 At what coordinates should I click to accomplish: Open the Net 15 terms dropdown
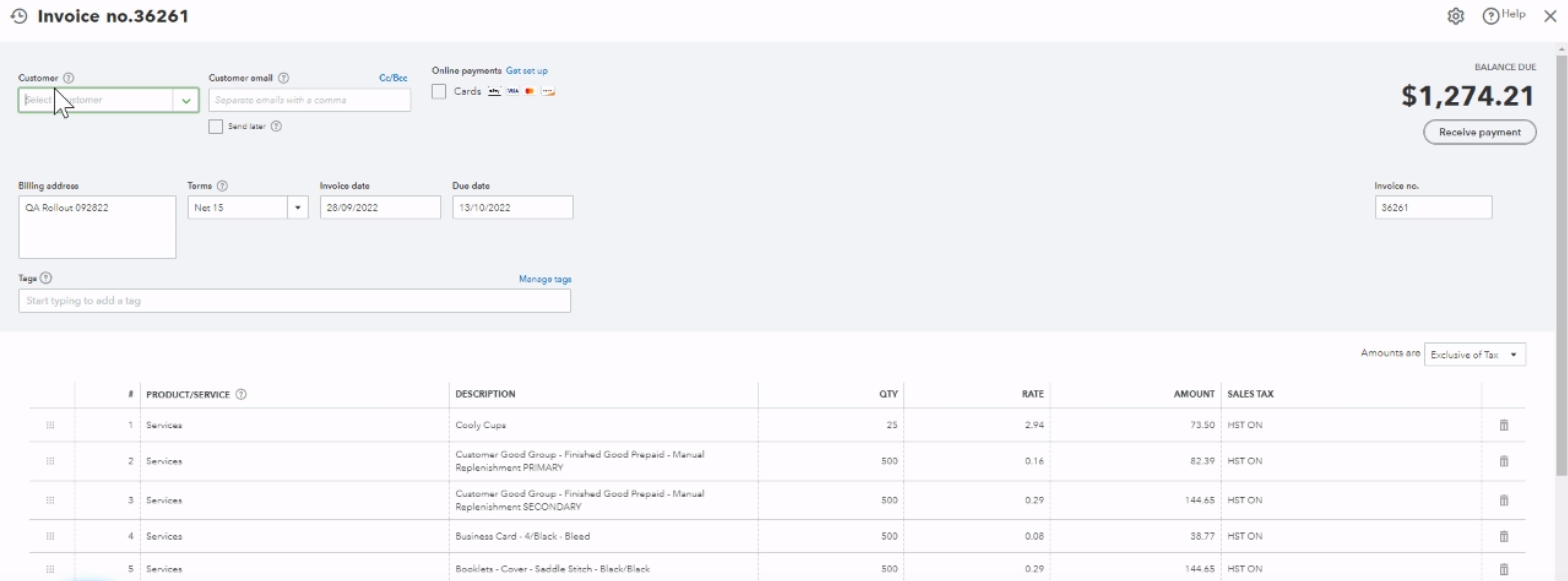tap(297, 208)
